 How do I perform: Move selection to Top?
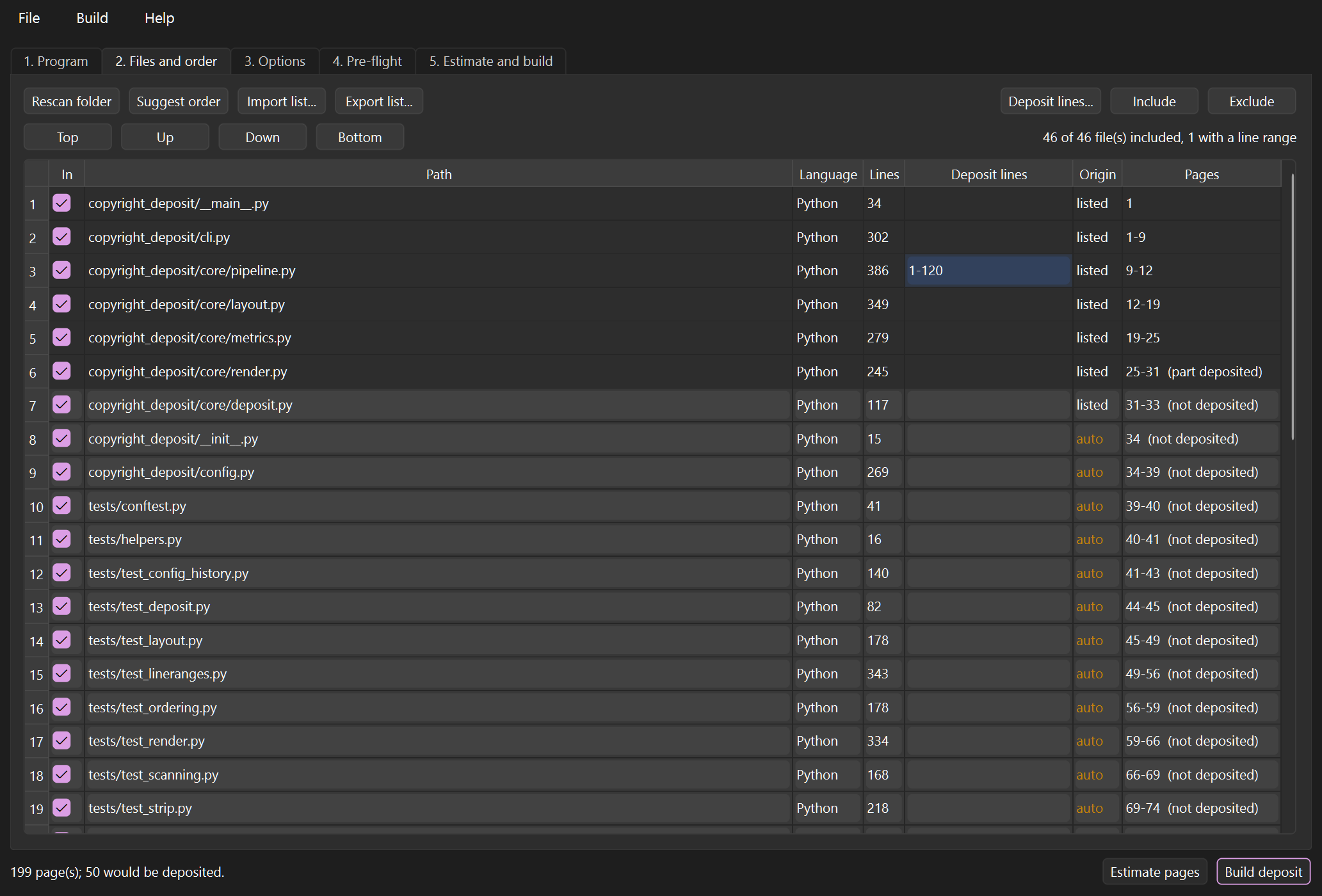(x=68, y=137)
